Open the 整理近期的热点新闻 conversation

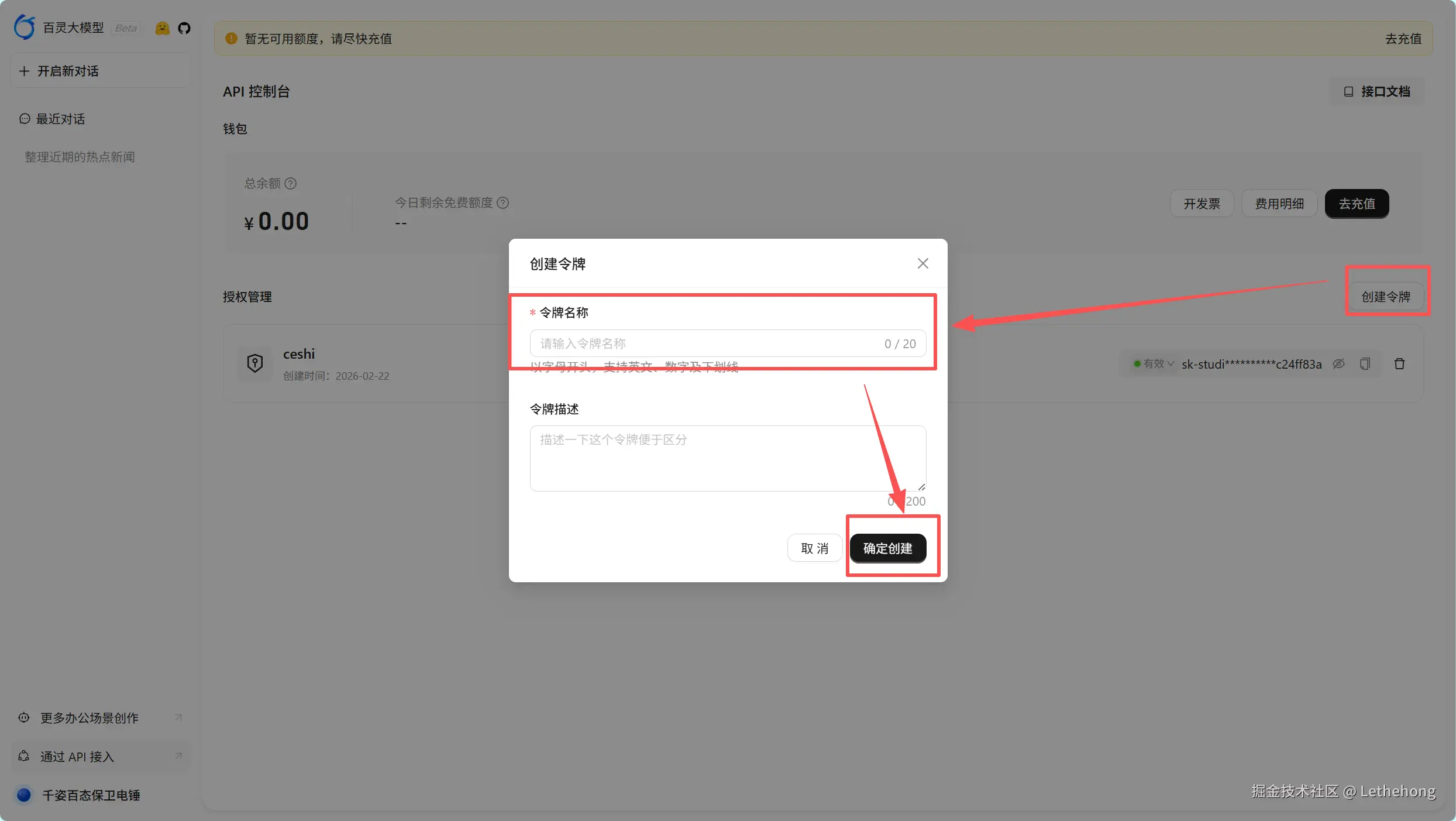pos(80,157)
